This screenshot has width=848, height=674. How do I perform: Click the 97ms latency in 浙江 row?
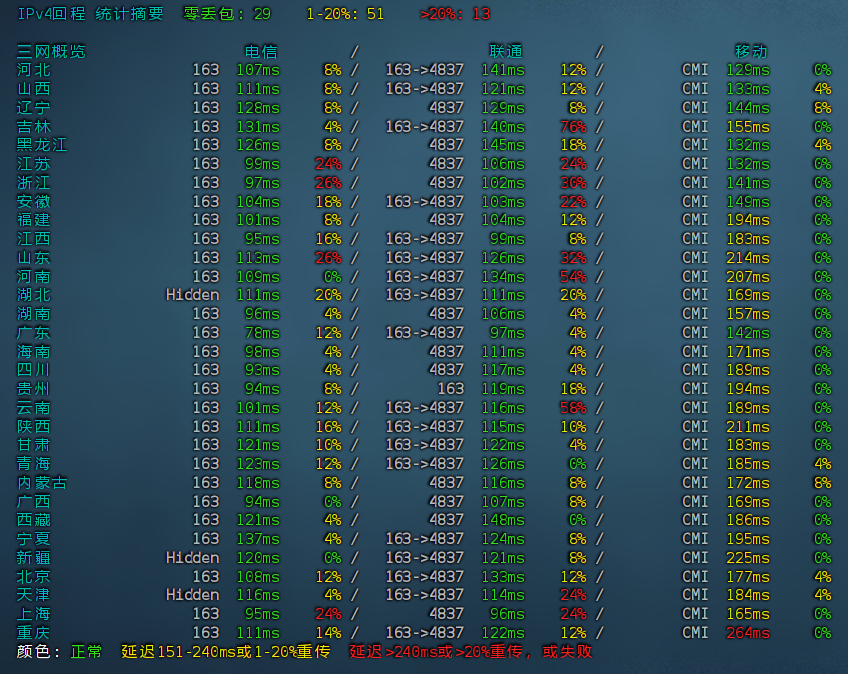click(x=262, y=183)
